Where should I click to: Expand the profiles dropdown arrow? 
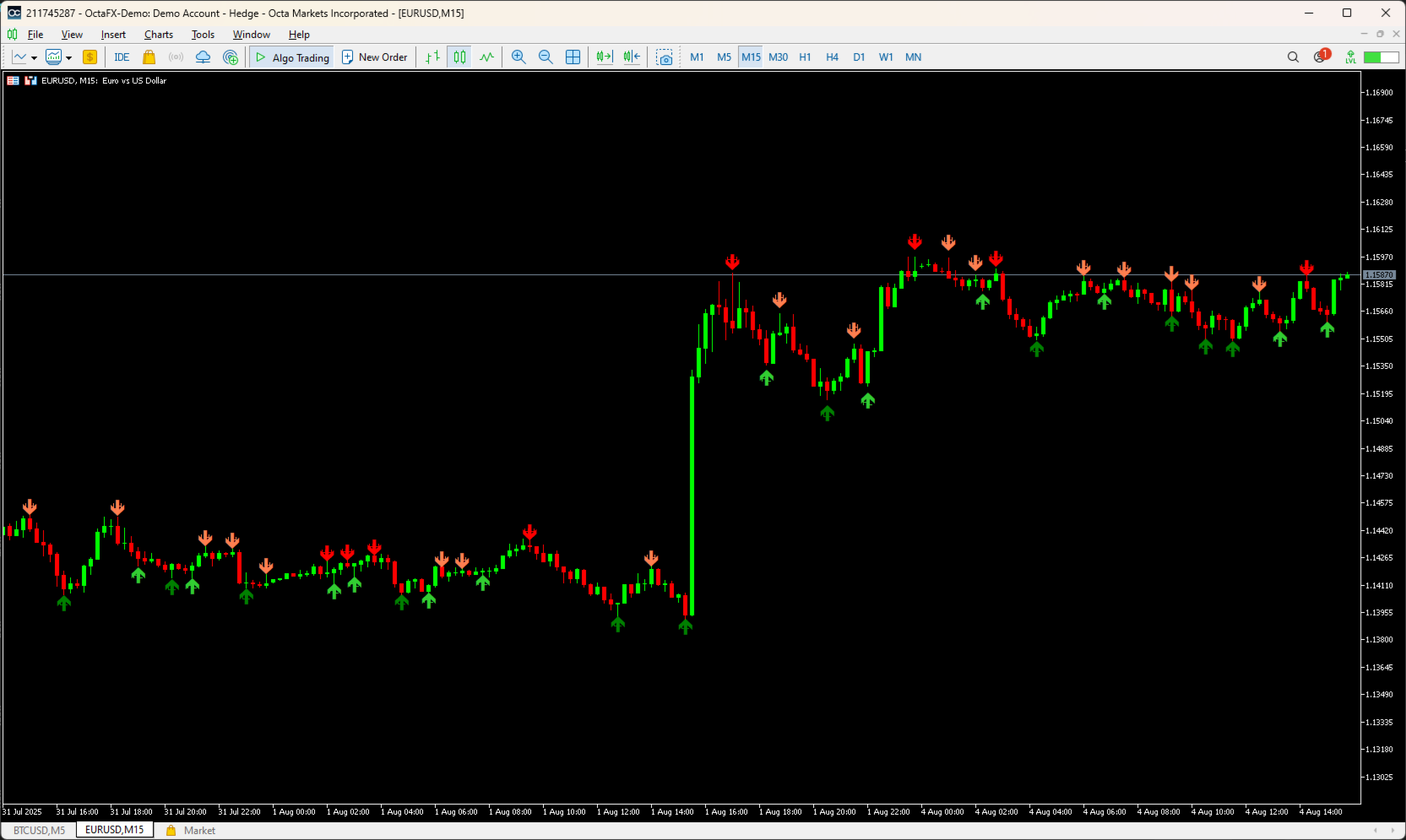click(x=68, y=57)
